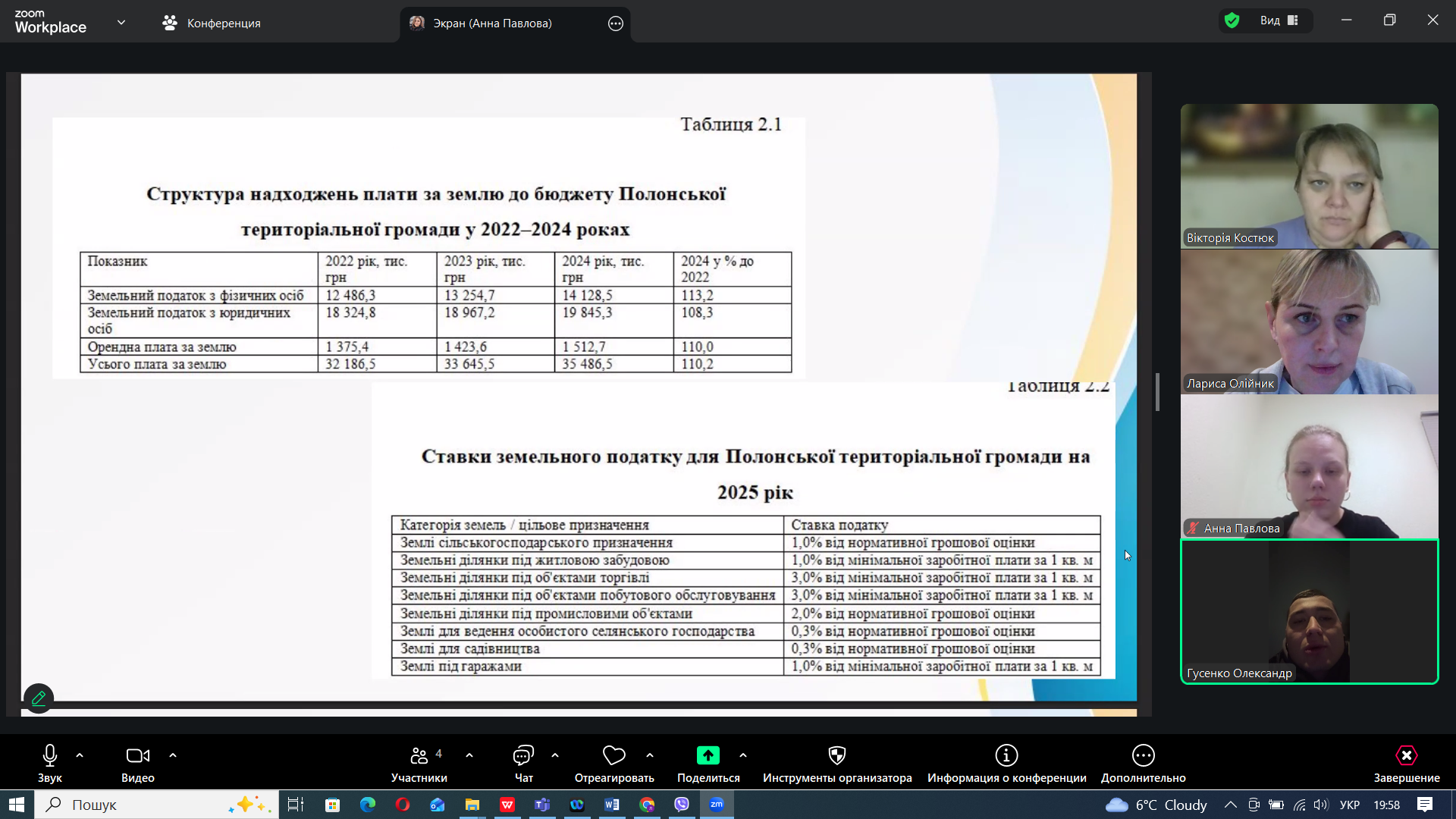Click the Завершение end meeting button
The image size is (1456, 819).
pyautogui.click(x=1406, y=763)
